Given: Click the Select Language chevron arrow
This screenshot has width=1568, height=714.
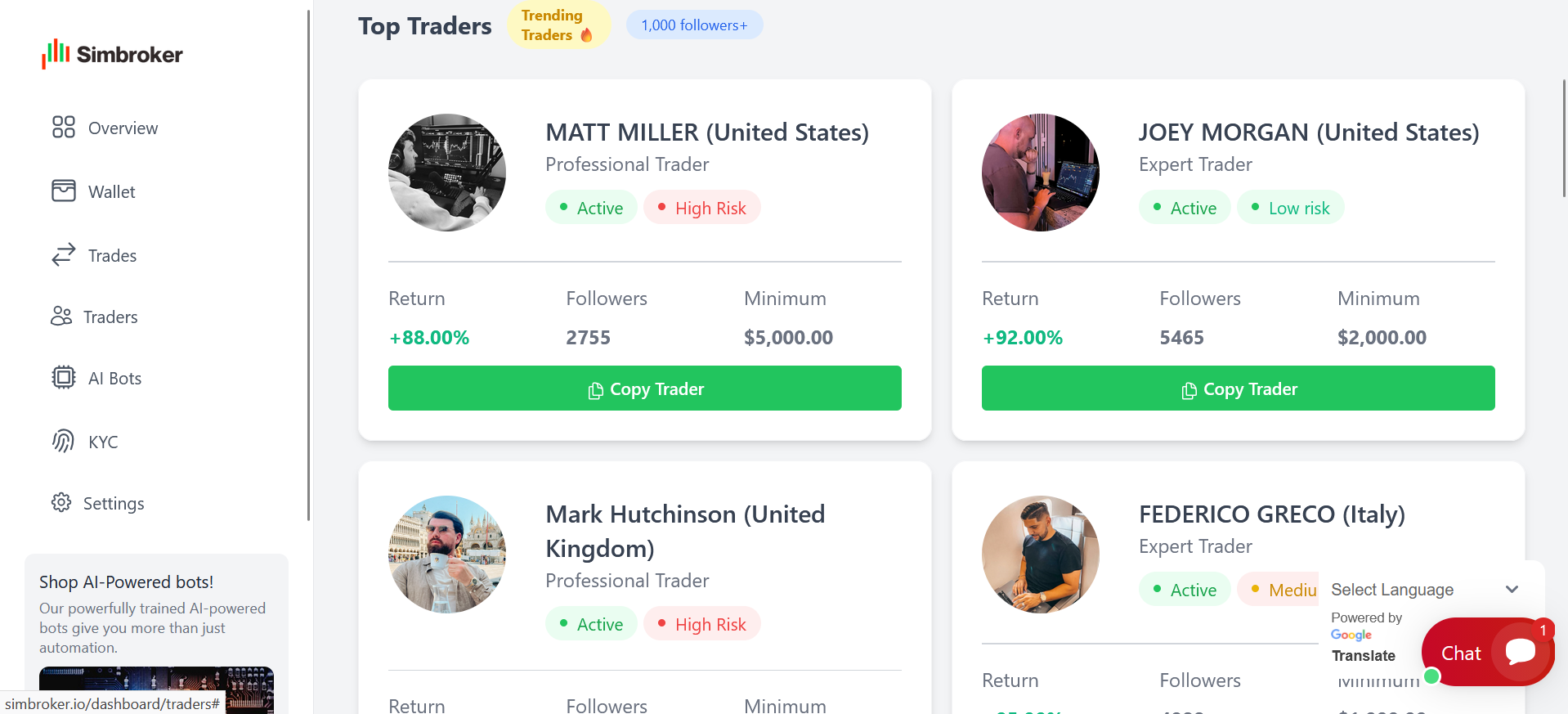Looking at the screenshot, I should tap(1512, 590).
